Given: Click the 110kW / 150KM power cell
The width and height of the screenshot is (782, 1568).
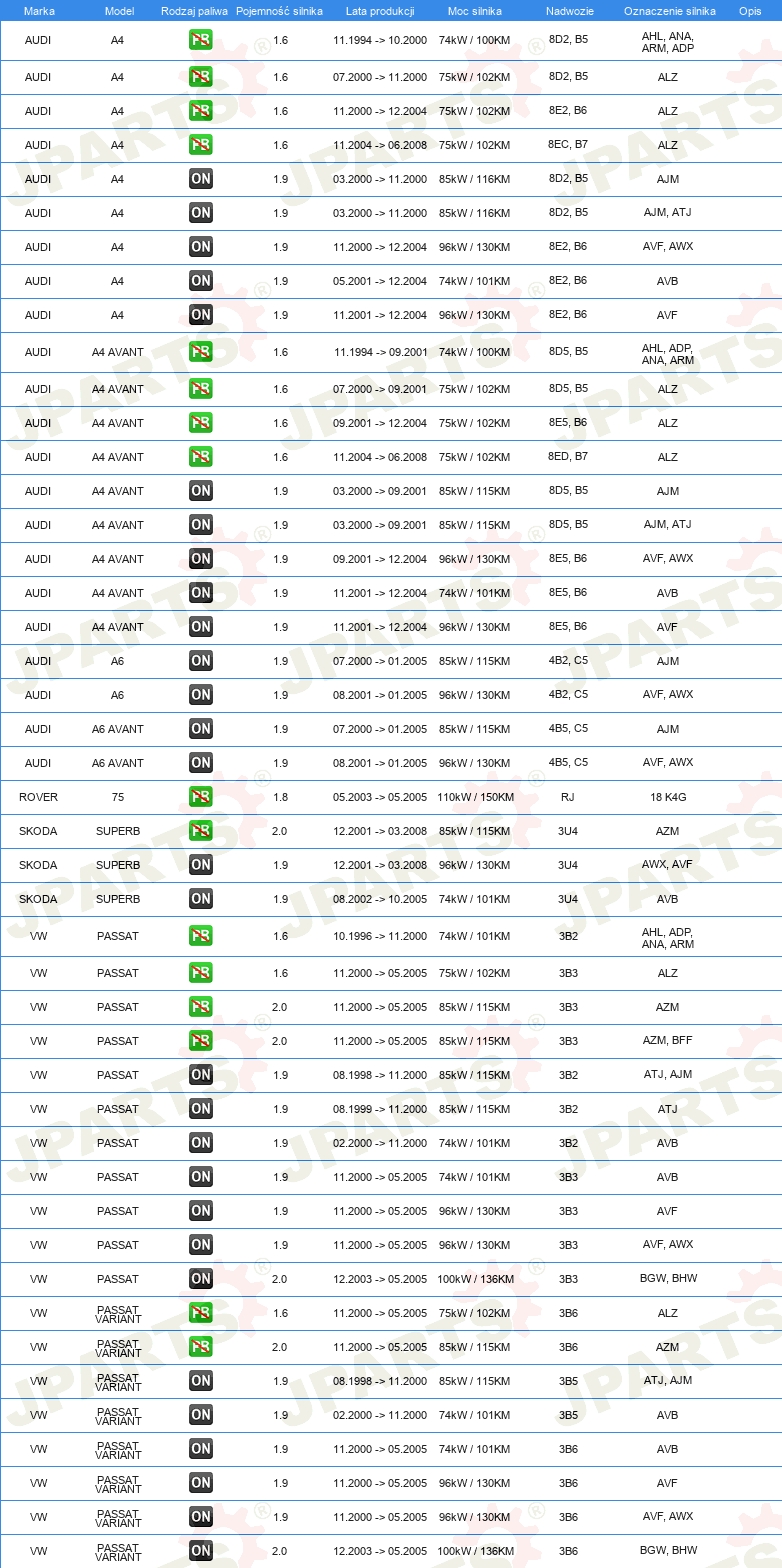Looking at the screenshot, I should click(x=474, y=797).
